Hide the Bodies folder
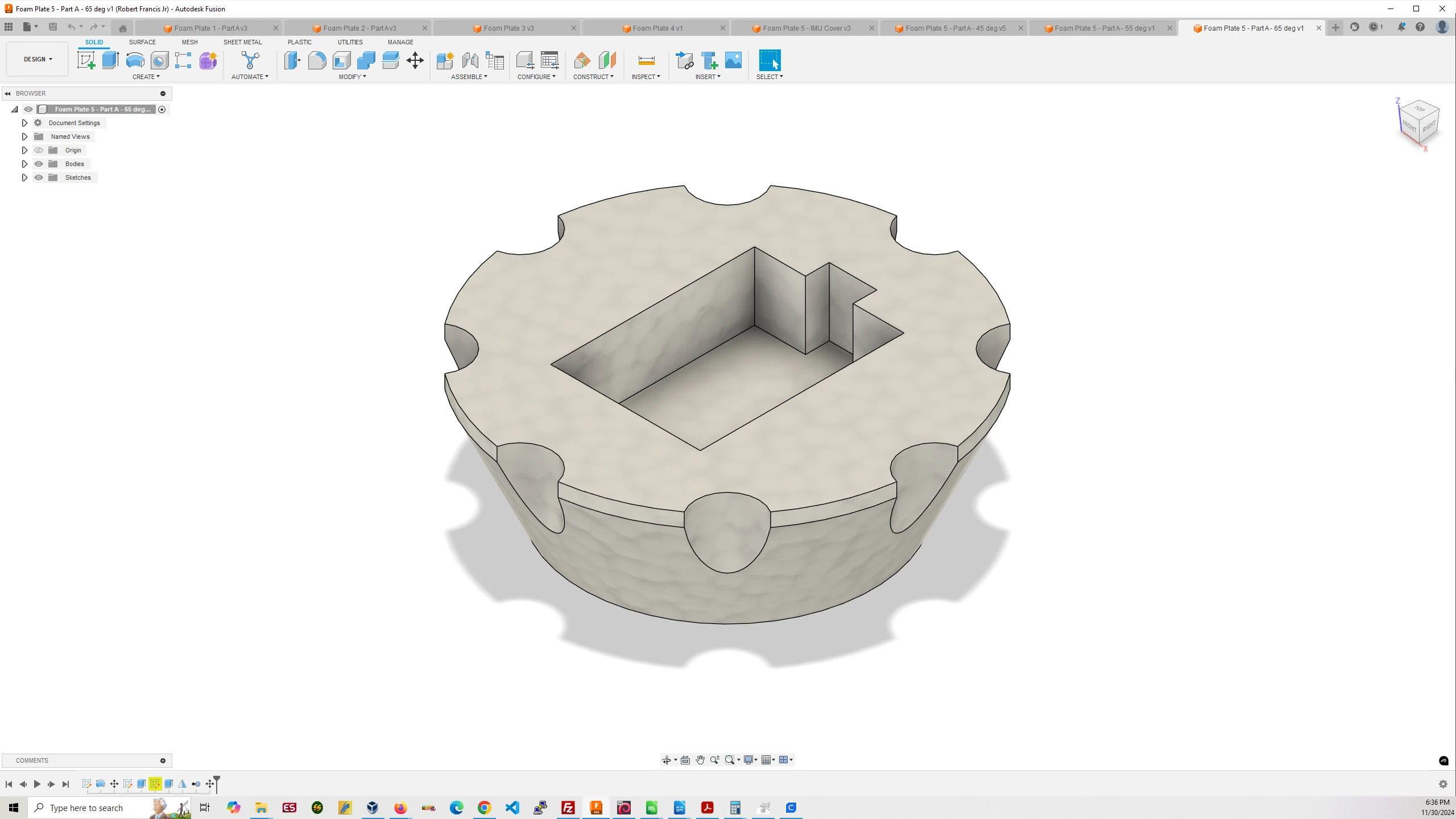Screen dimensions: 1456x819 [x=39, y=164]
